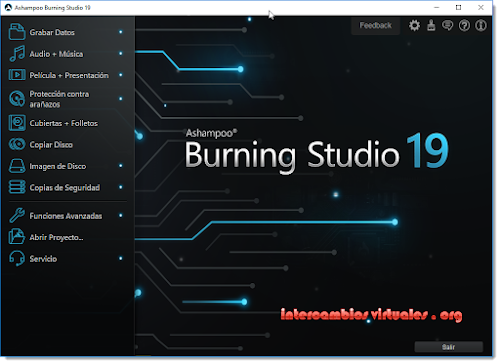Select the Imagen de Disco entry
Image resolution: width=500 pixels, height=364 pixels.
pos(58,166)
